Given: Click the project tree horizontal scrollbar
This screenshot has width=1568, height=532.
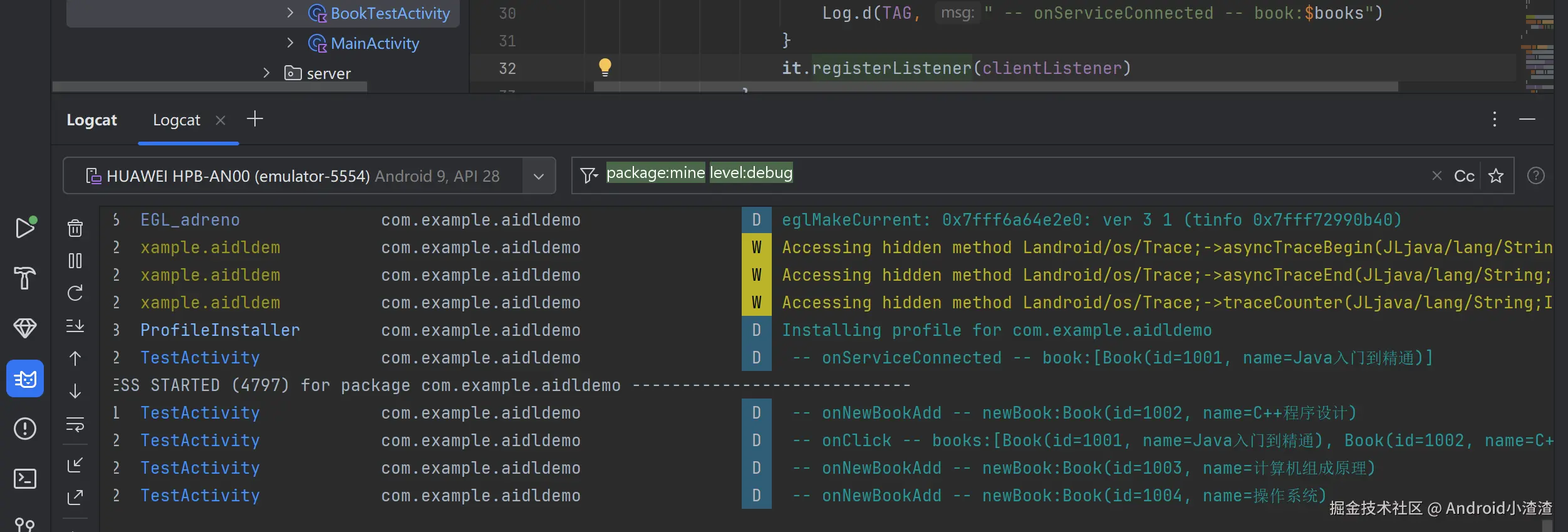Looking at the screenshot, I should click(x=210, y=87).
